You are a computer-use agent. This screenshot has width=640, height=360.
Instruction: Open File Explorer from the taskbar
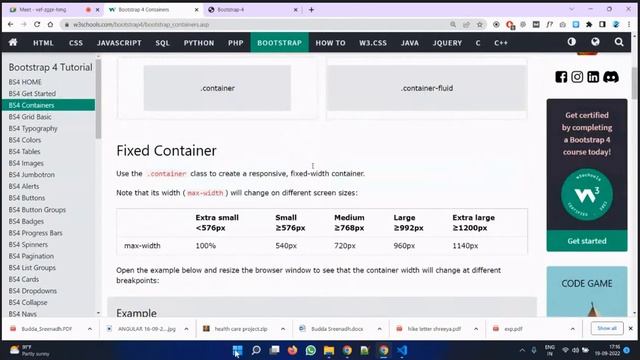click(x=329, y=350)
